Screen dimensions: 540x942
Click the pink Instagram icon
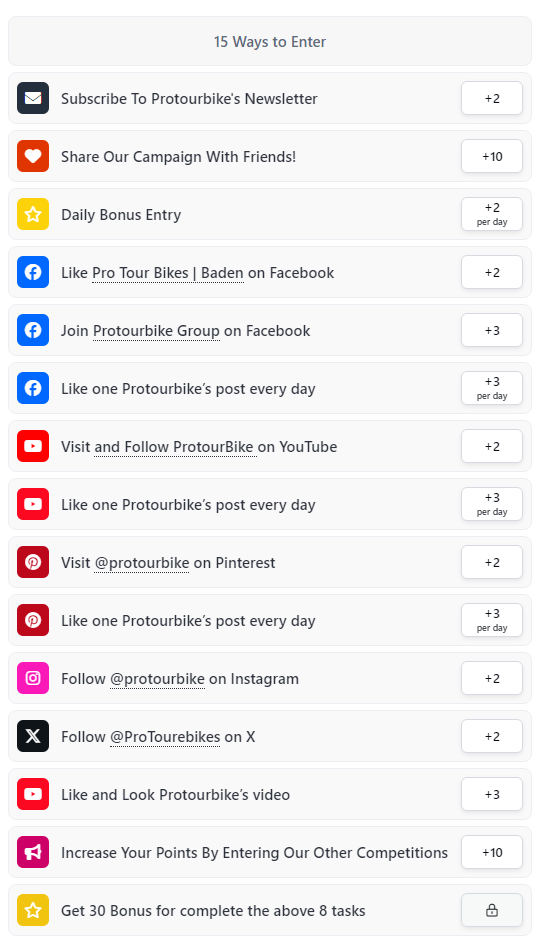pos(33,678)
